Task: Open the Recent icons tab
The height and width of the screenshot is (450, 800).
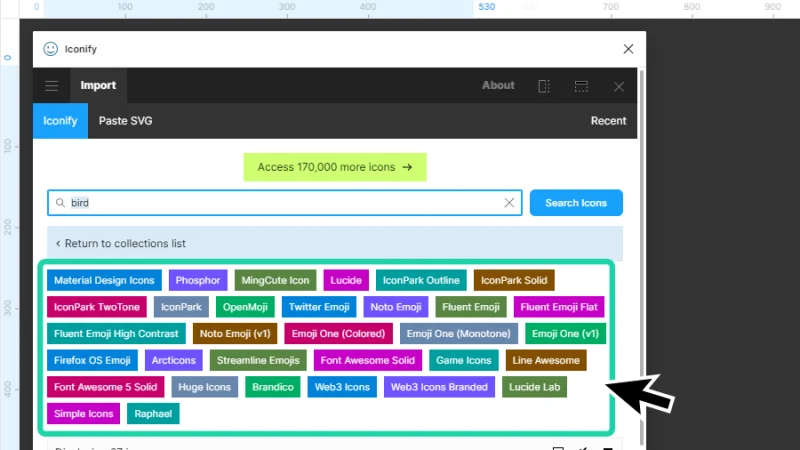Action: tap(608, 121)
